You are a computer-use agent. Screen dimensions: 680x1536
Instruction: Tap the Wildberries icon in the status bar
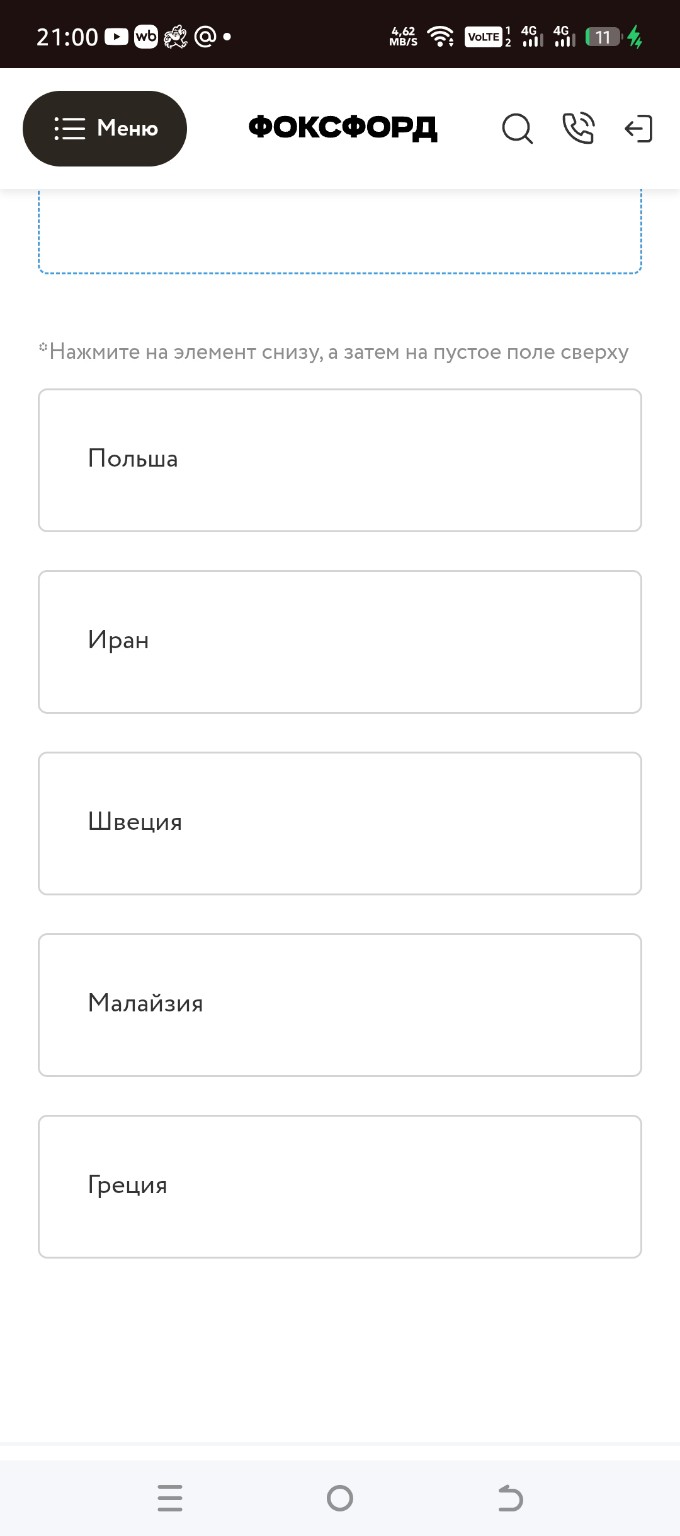144,35
